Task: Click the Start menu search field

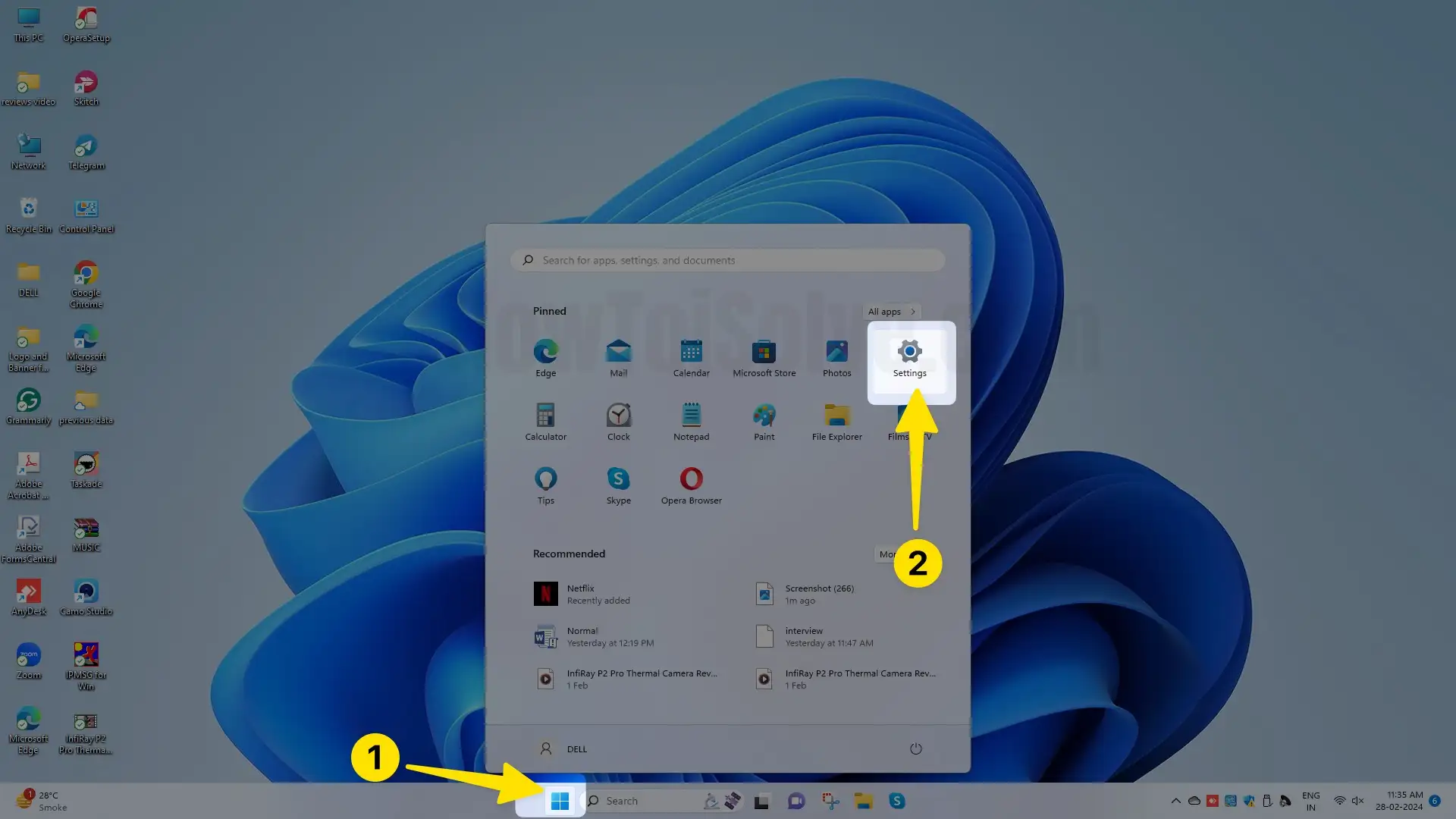Action: pos(727,260)
